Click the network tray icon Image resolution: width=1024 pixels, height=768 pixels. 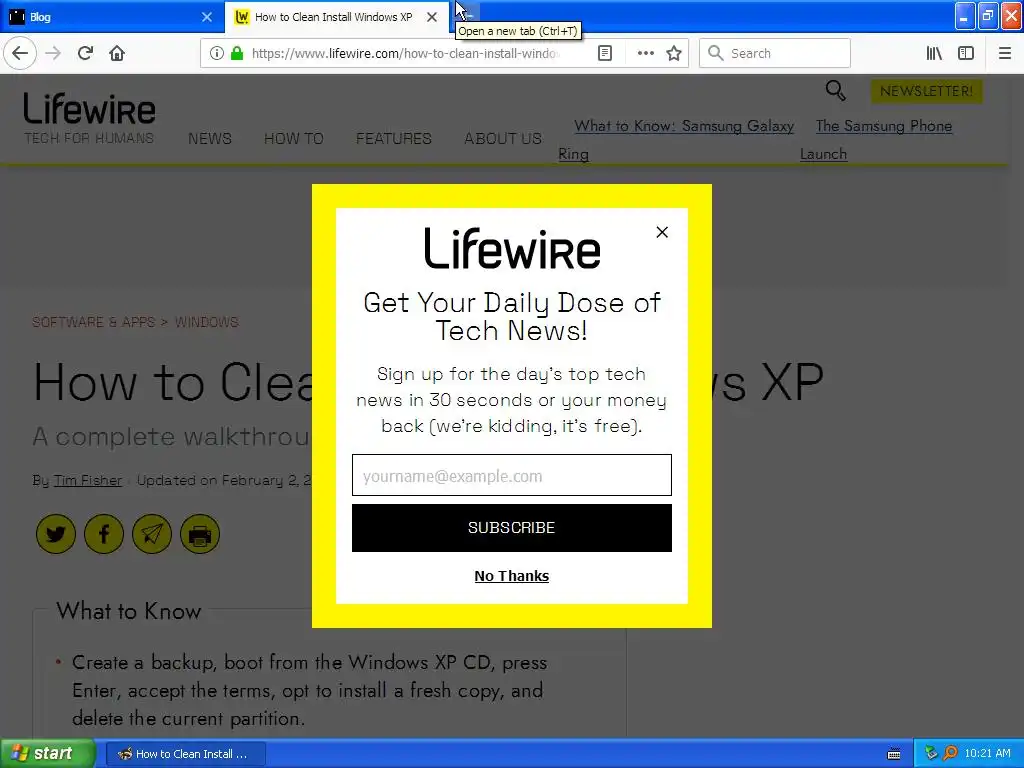pyautogui.click(x=931, y=754)
